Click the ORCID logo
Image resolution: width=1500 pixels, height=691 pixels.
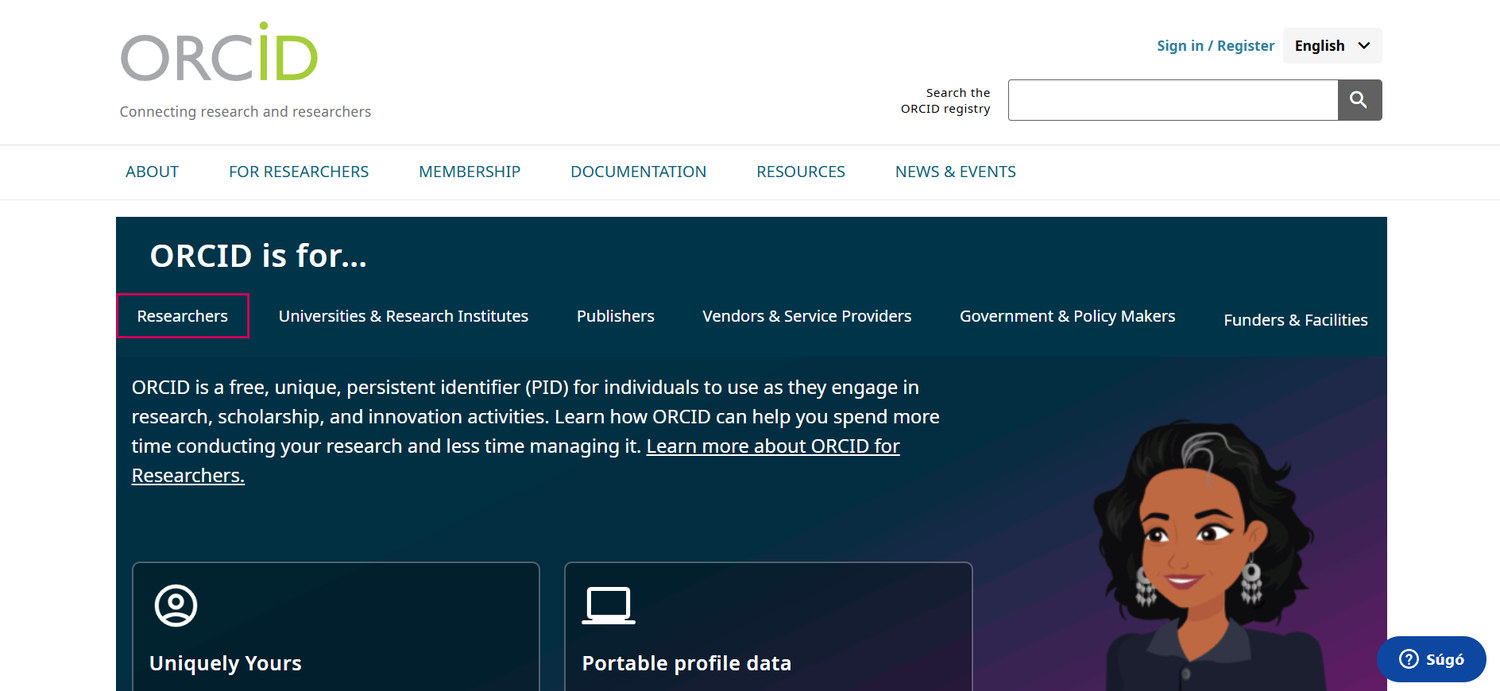coord(219,52)
